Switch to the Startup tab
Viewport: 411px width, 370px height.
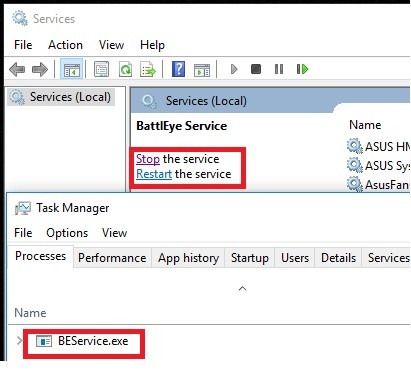coord(250,258)
